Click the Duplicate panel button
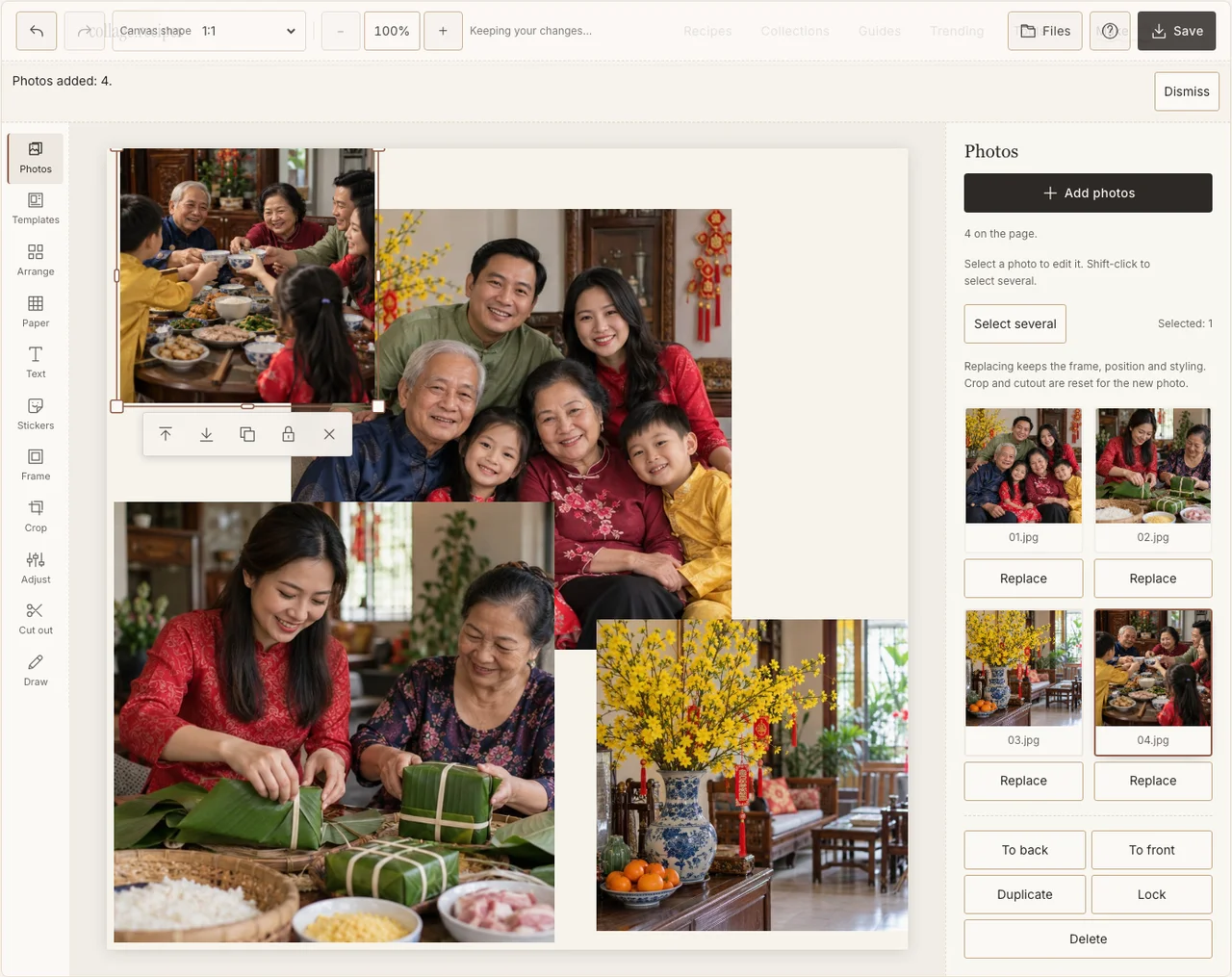The height and width of the screenshot is (977, 1232). tap(1025, 894)
